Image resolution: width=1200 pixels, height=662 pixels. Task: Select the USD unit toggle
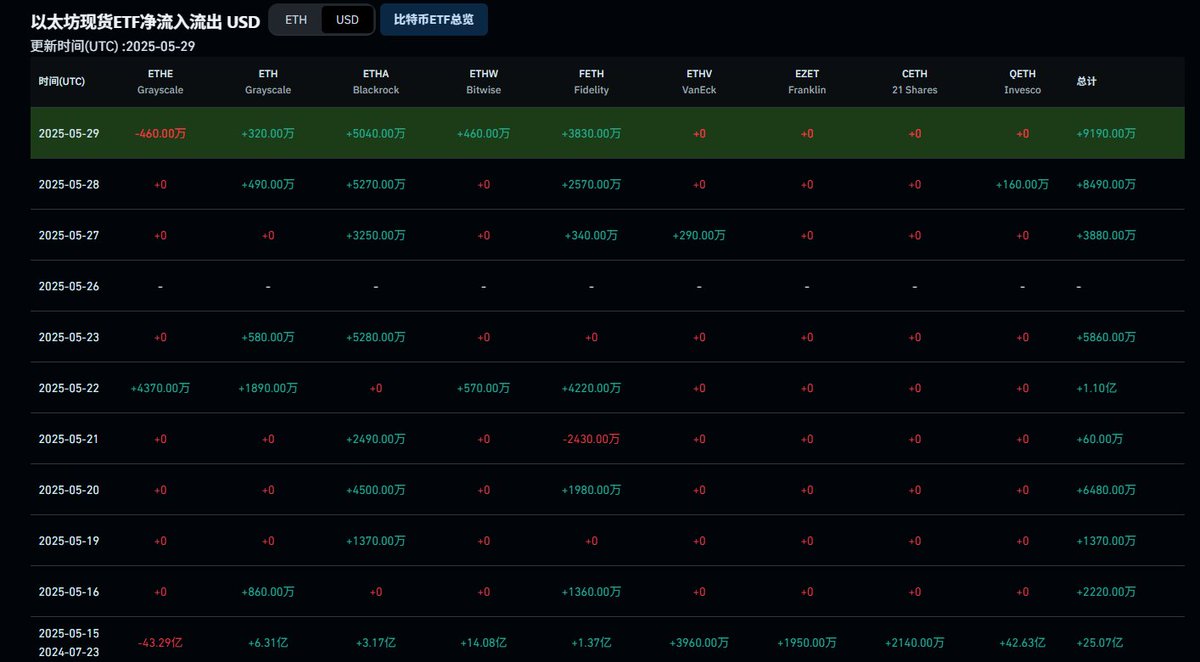pos(347,19)
